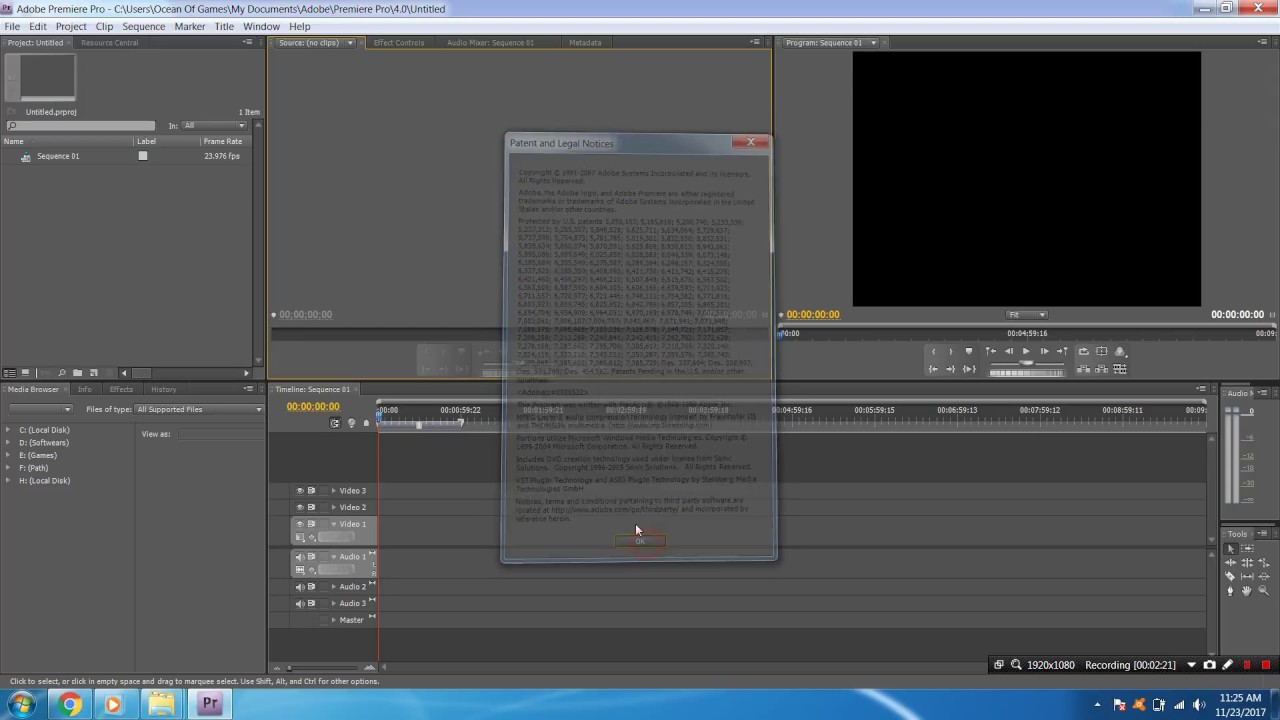Play In to Out in Program monitor
1280x720 pixels.
coord(969,369)
